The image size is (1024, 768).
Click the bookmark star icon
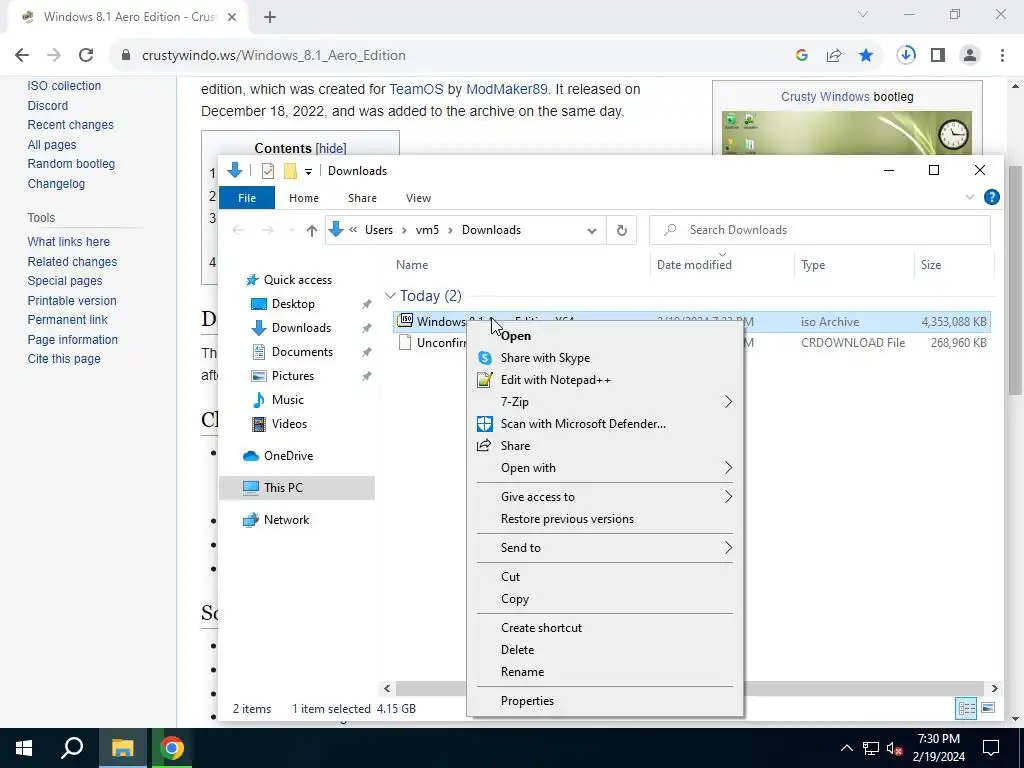(866, 56)
